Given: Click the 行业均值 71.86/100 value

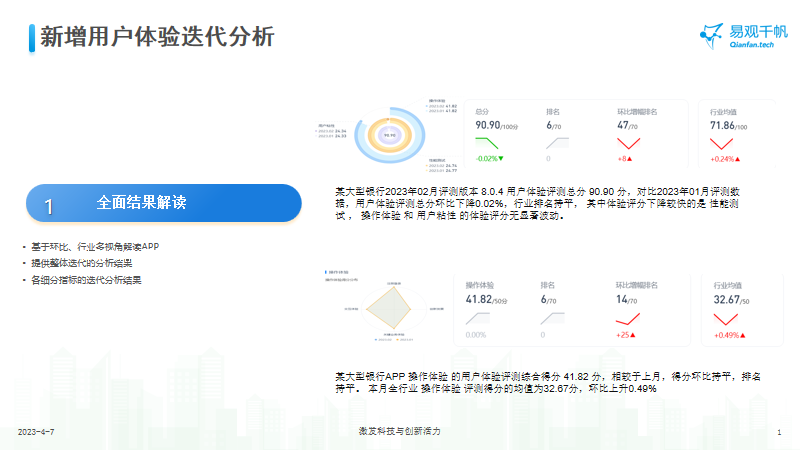Looking at the screenshot, I should coord(728,126).
